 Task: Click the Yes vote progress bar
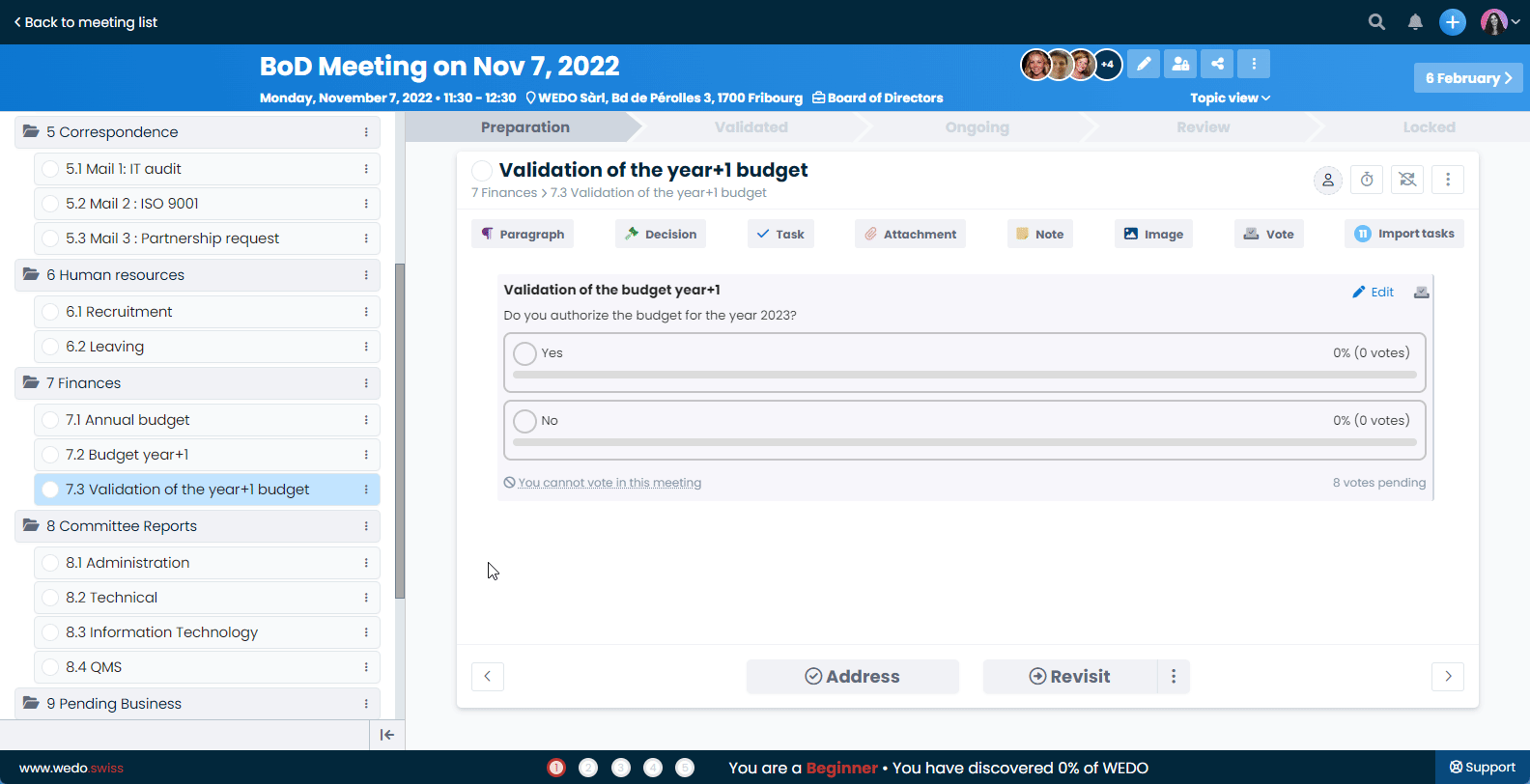click(x=965, y=375)
